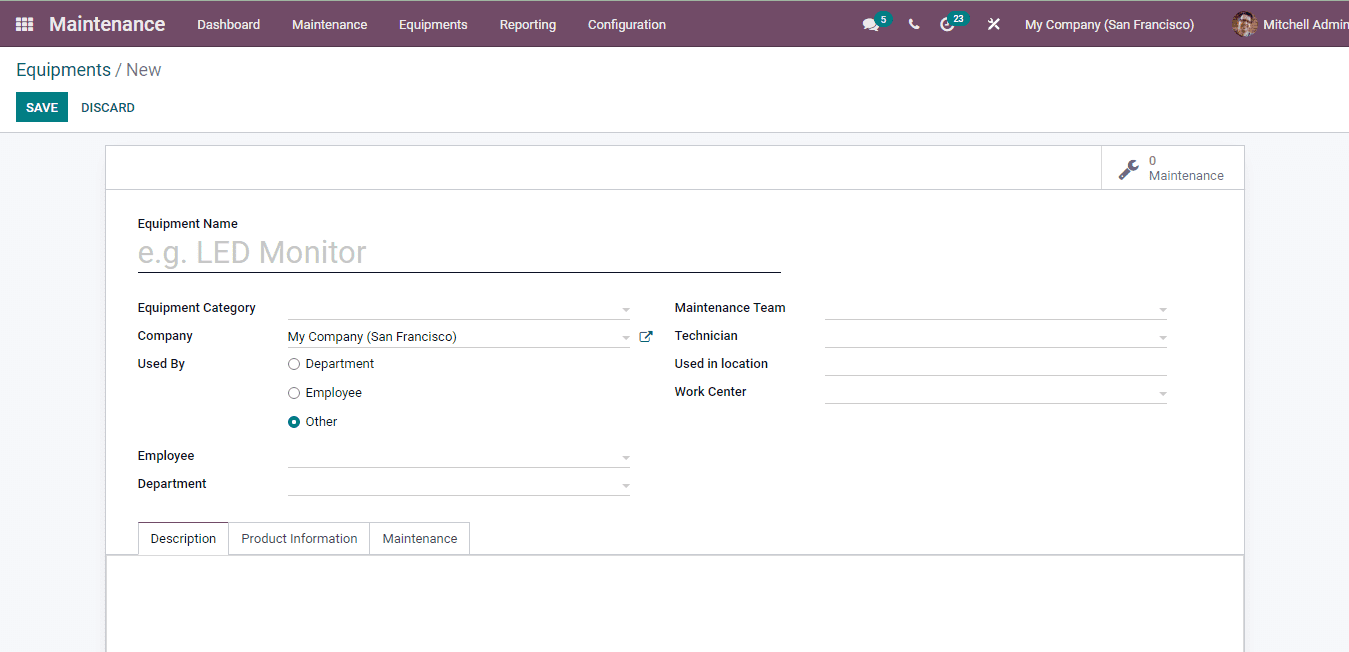The height and width of the screenshot is (652, 1349).
Task: Navigate back via Equipments breadcrumb link
Action: tap(63, 69)
